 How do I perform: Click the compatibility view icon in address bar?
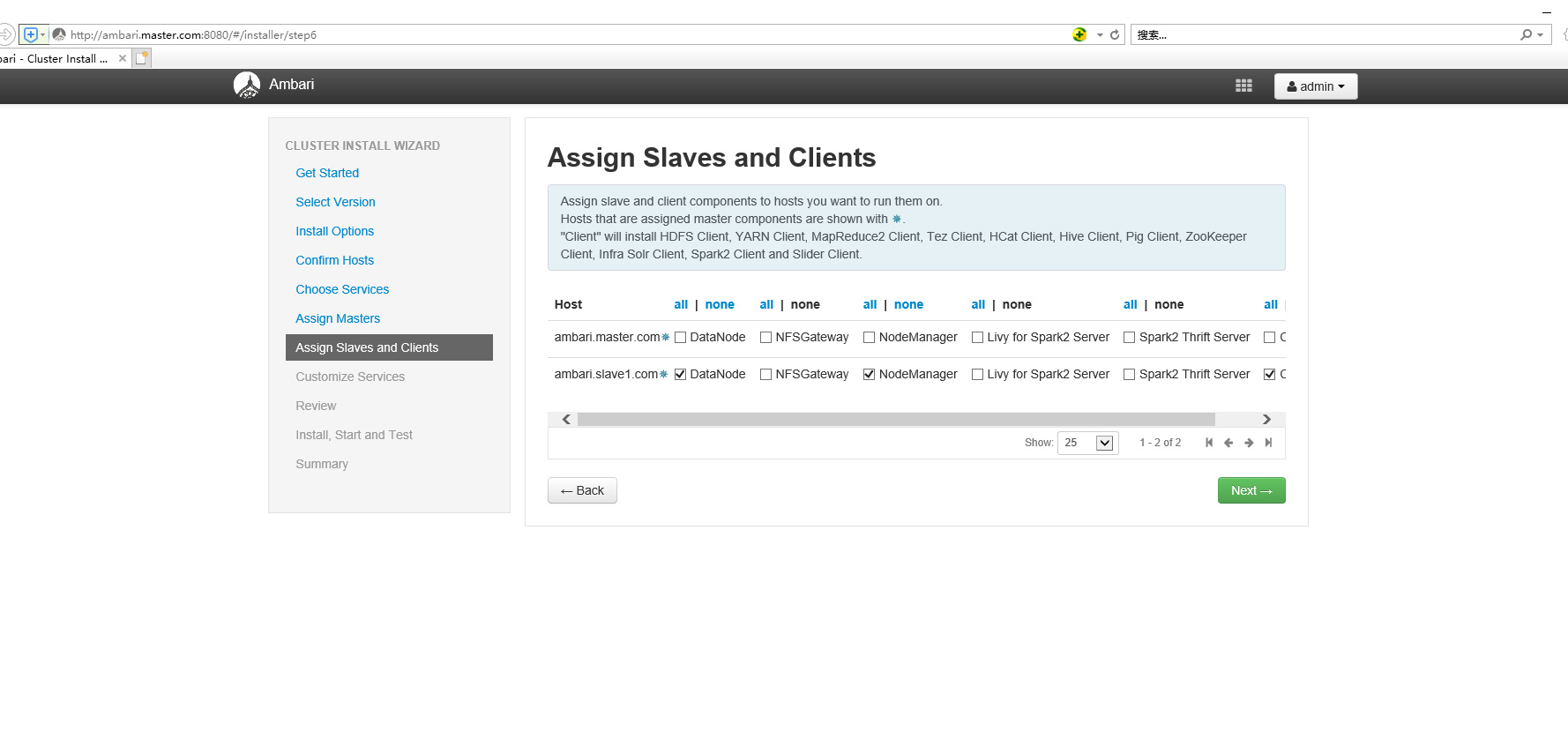(x=1079, y=34)
